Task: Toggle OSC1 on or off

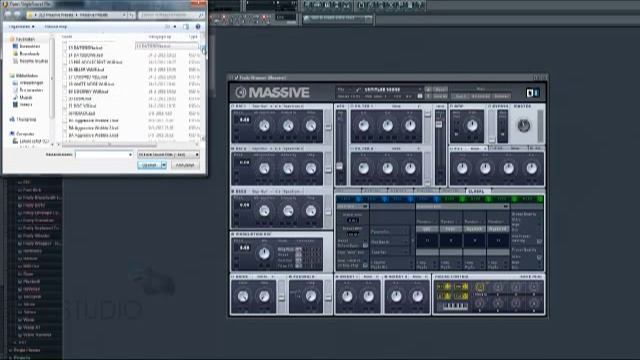Action: tap(233, 106)
